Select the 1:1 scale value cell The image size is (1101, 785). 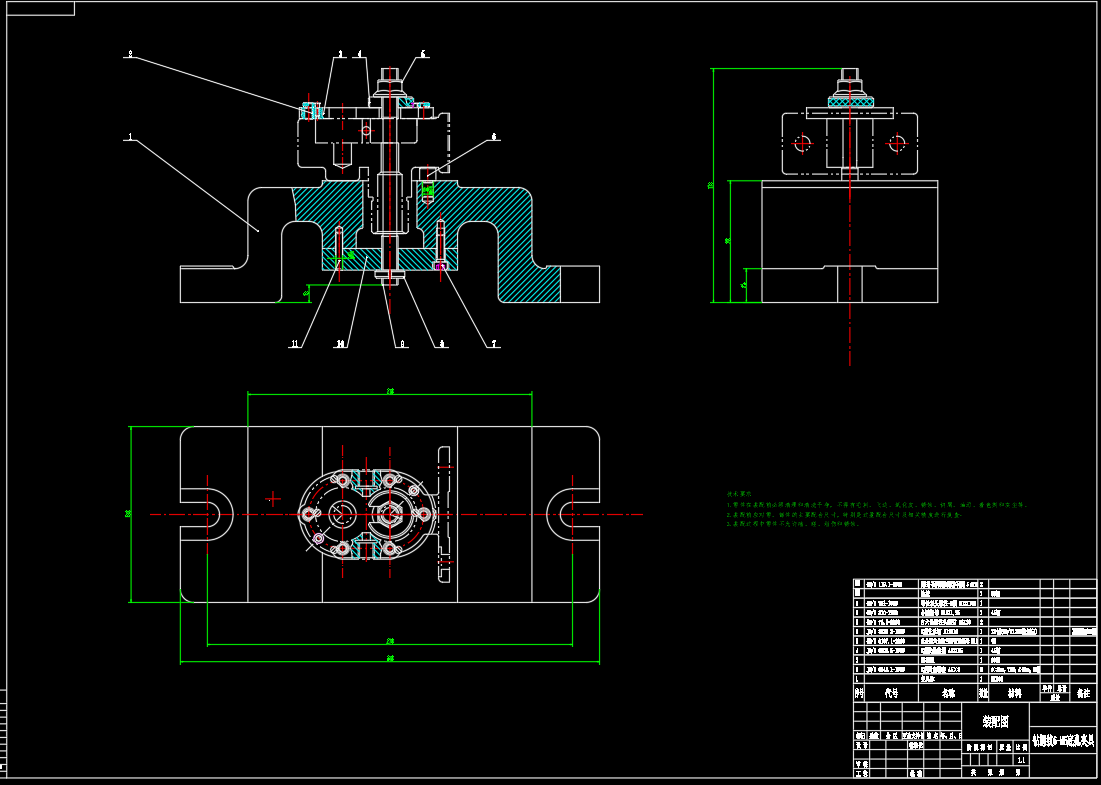click(x=1020, y=760)
